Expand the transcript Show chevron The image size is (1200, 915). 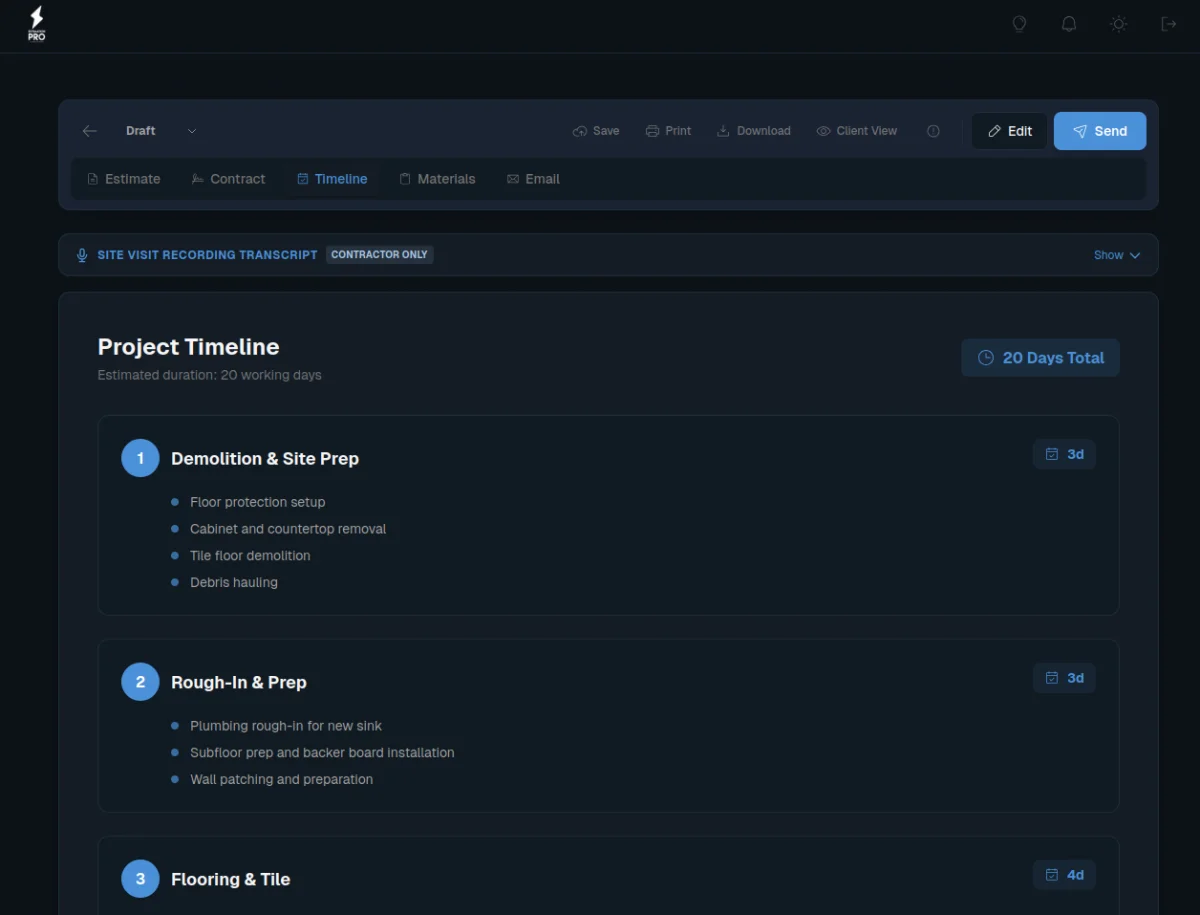pos(1134,255)
